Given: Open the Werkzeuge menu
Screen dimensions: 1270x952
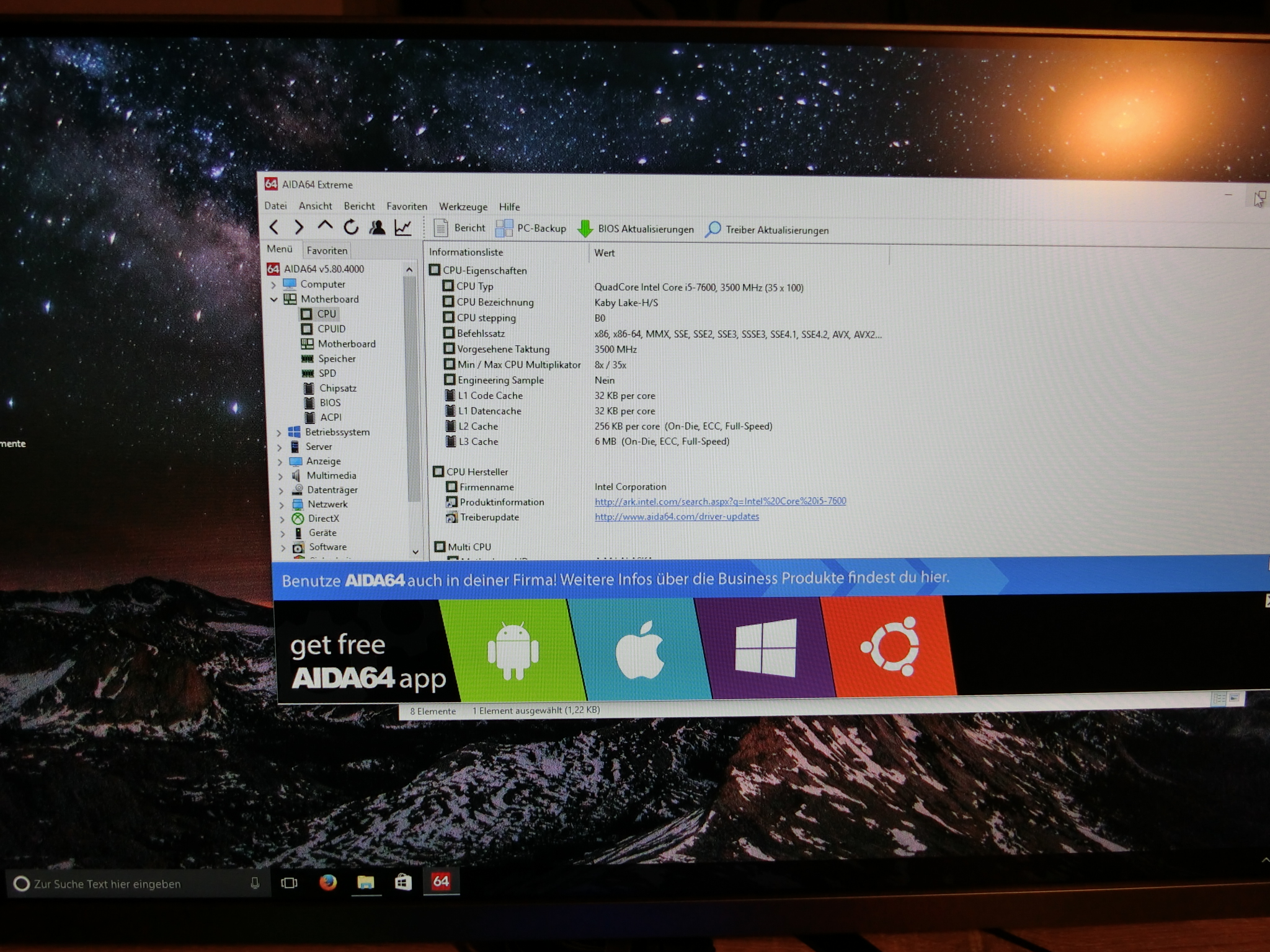Looking at the screenshot, I should (x=463, y=207).
